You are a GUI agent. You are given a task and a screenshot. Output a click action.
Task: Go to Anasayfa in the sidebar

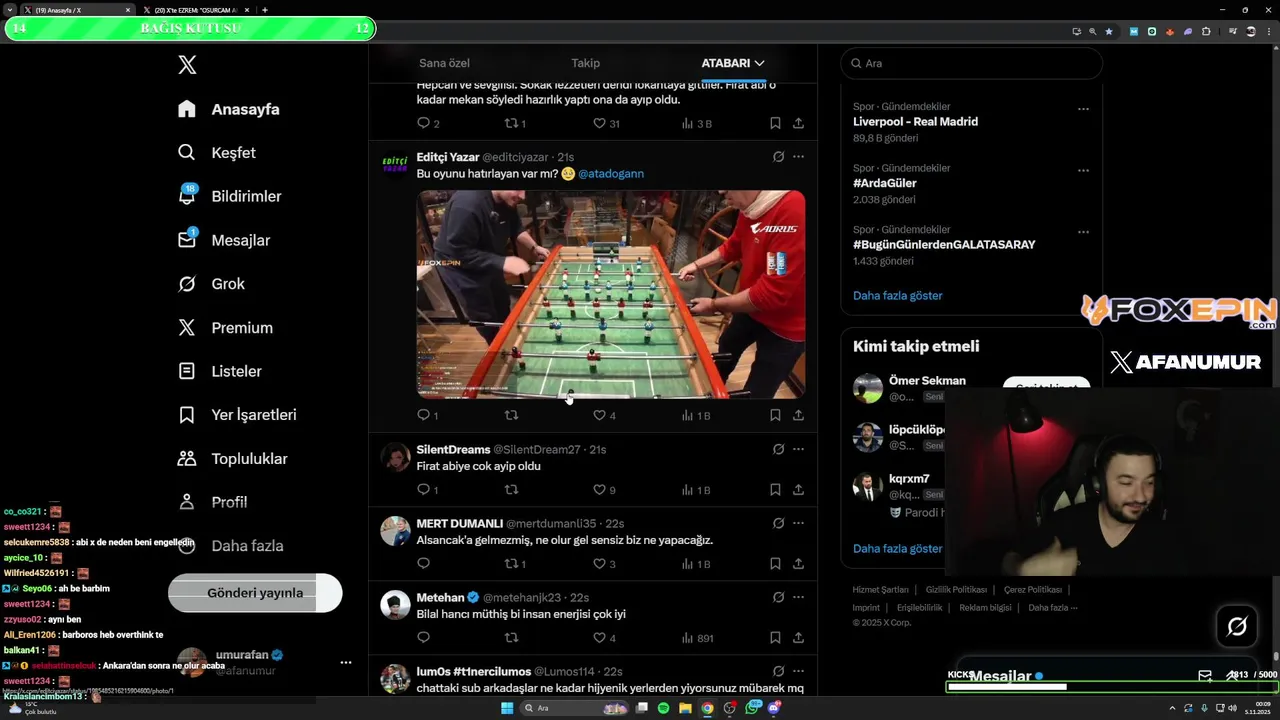click(229, 109)
